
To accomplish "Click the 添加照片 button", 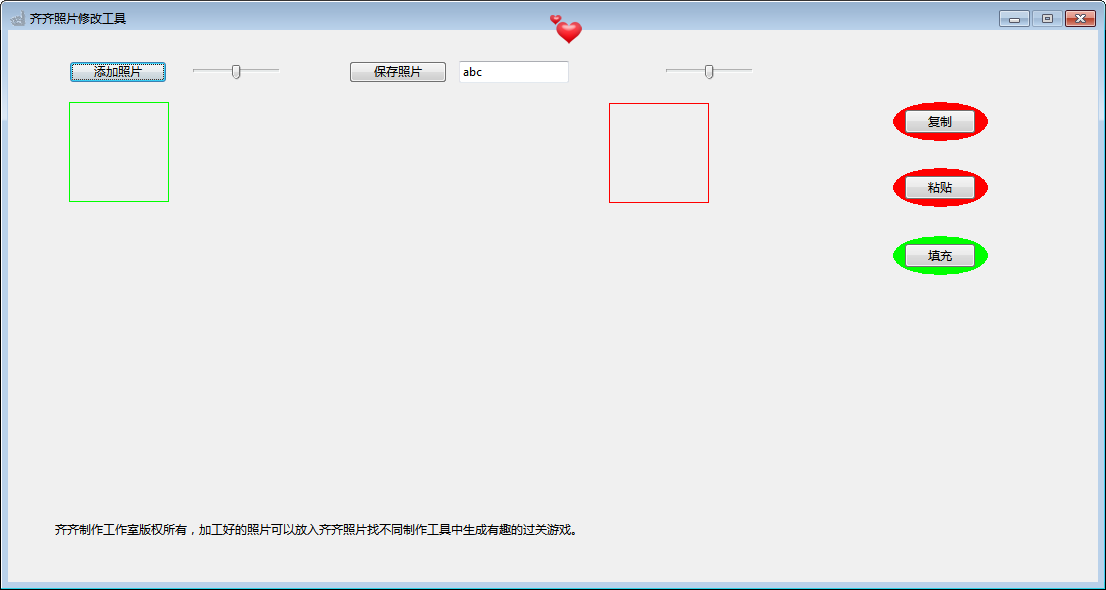I will [118, 72].
